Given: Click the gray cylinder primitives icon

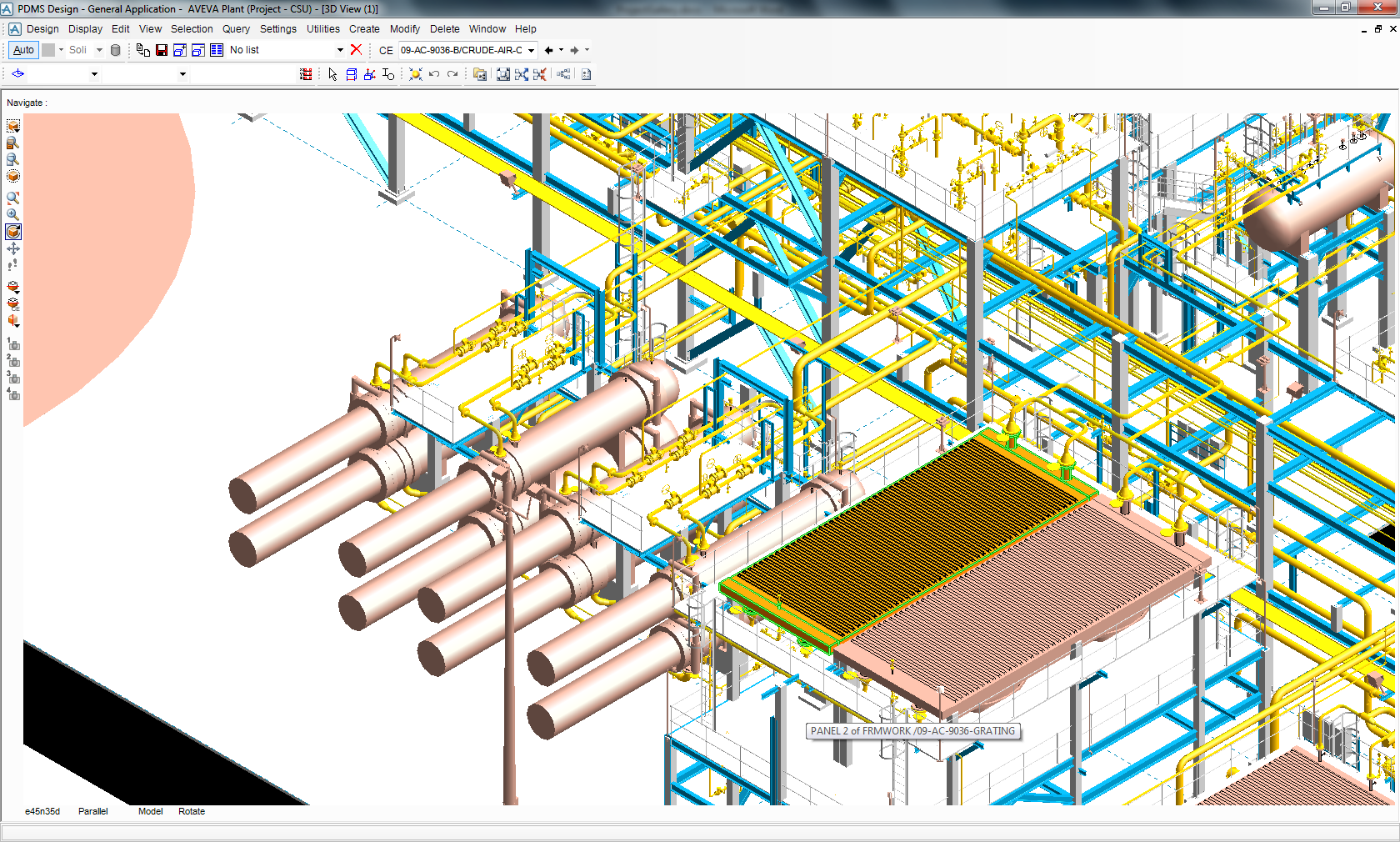Looking at the screenshot, I should point(116,50).
